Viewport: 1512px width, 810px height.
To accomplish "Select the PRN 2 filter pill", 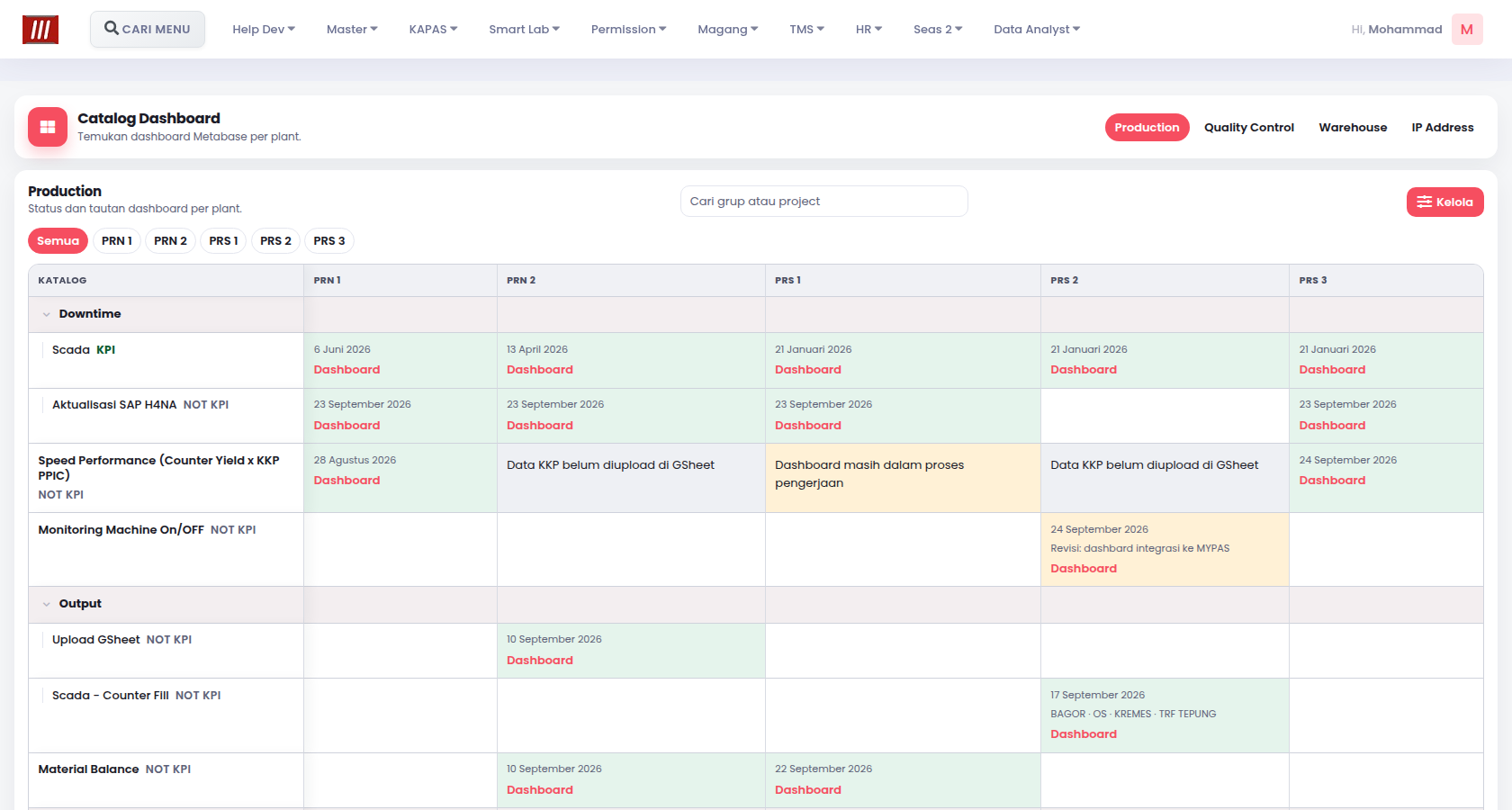I will click(x=170, y=240).
